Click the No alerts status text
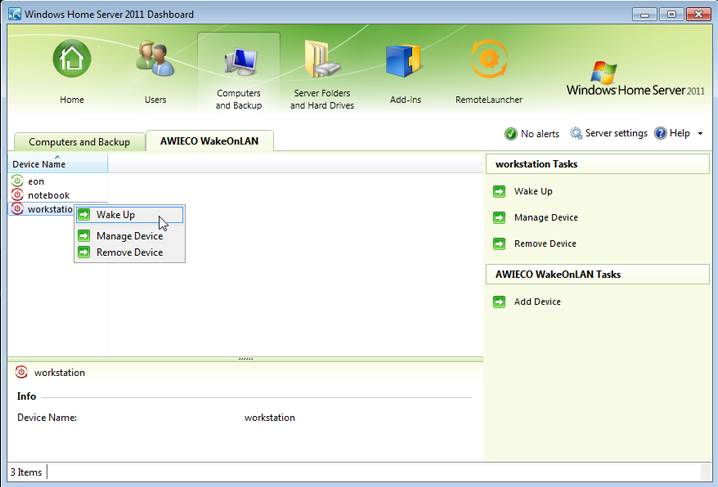This screenshot has height=487, width=718. pos(540,134)
